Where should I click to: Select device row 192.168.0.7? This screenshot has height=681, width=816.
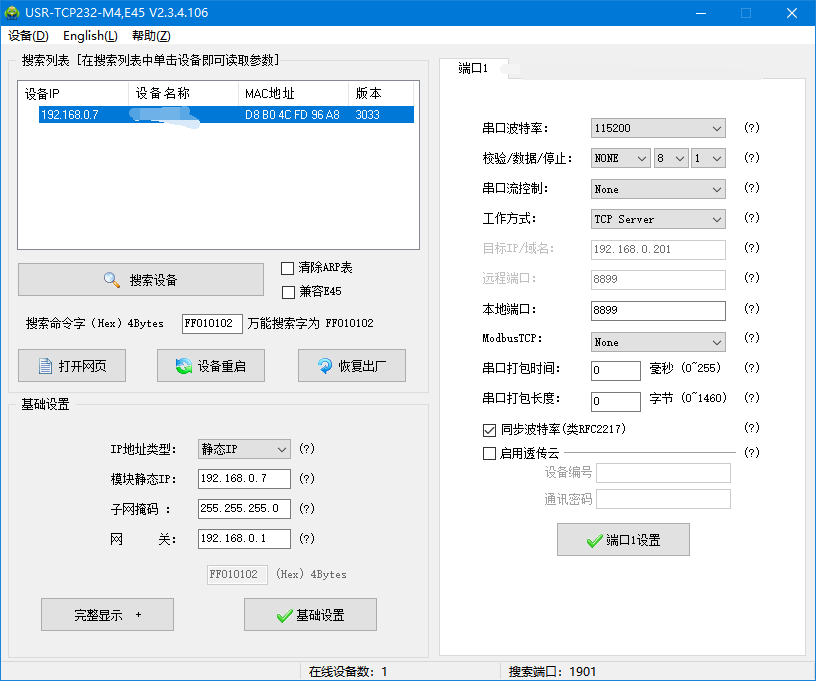click(216, 115)
